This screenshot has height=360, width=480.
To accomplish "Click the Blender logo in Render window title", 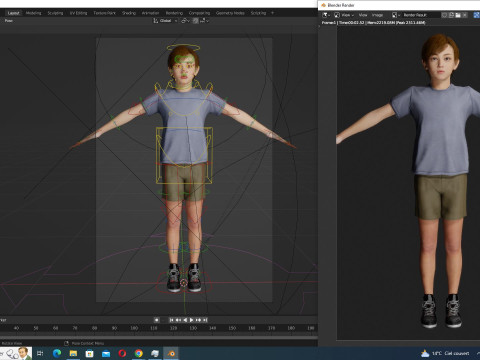I will 323,5.
